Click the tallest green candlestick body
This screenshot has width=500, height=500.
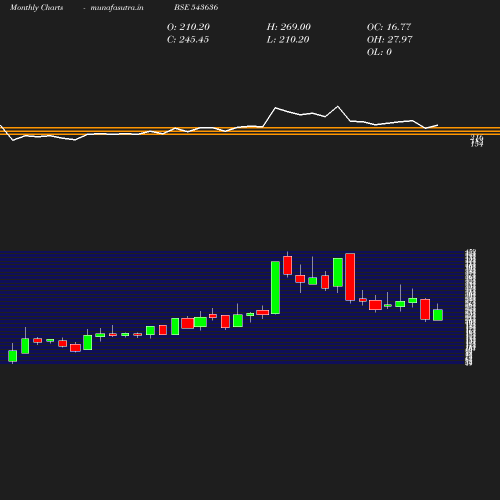click(275, 288)
